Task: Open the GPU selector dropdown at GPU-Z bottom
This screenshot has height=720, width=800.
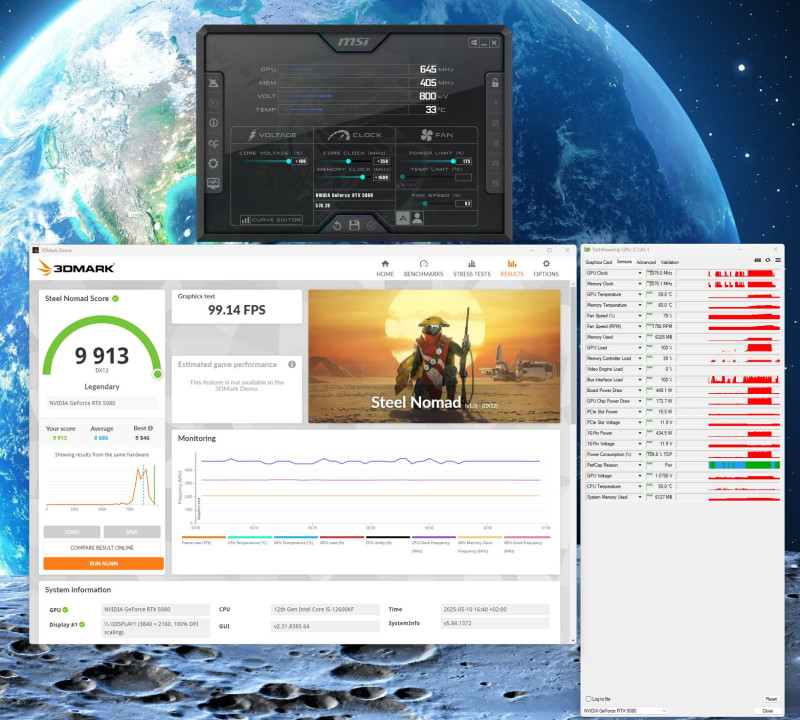Action: click(625, 711)
